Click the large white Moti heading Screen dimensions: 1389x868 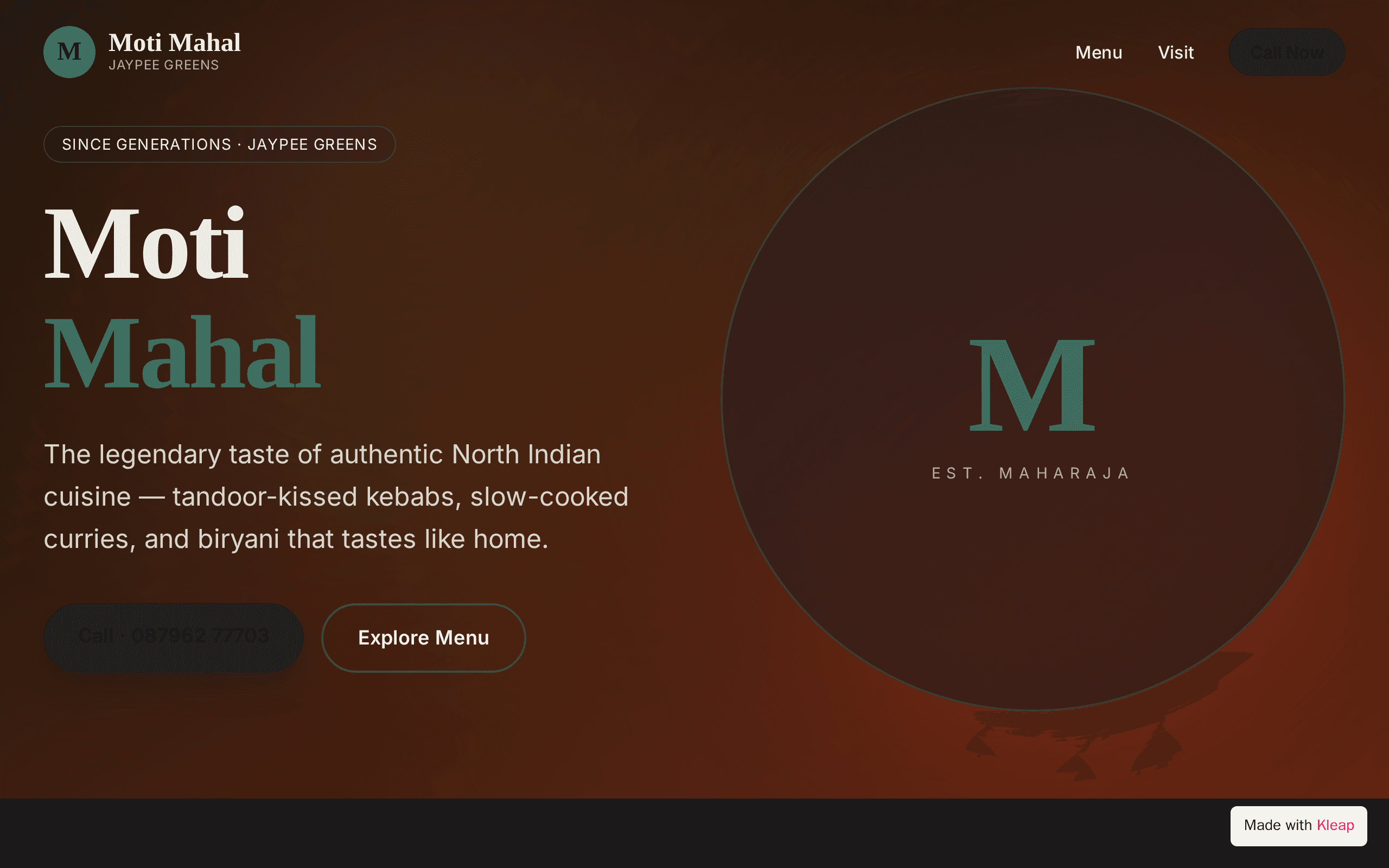tap(146, 243)
